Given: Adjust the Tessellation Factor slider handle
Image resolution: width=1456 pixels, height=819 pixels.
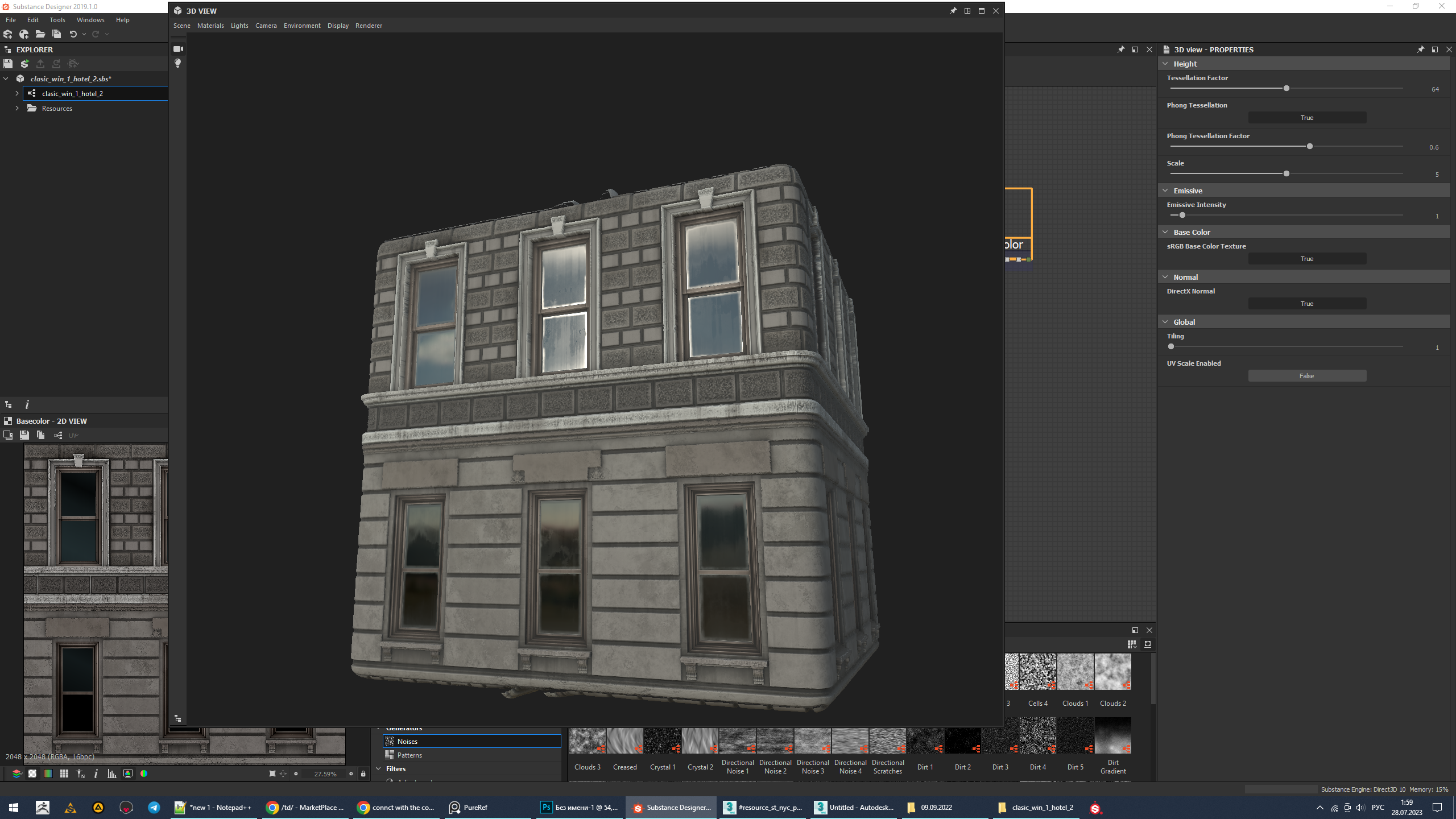Looking at the screenshot, I should 1287,89.
